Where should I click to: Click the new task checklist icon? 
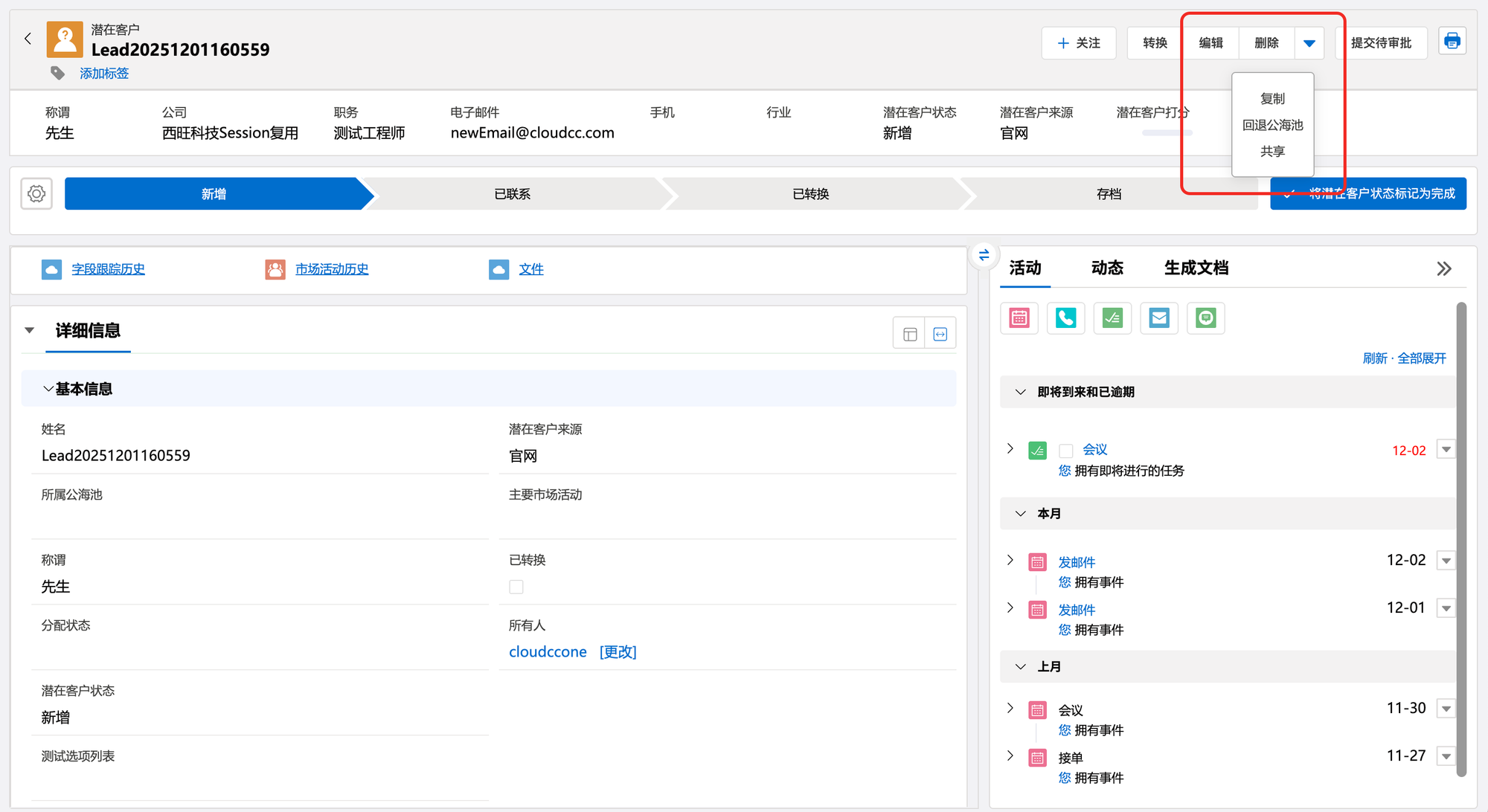pyautogui.click(x=1112, y=318)
